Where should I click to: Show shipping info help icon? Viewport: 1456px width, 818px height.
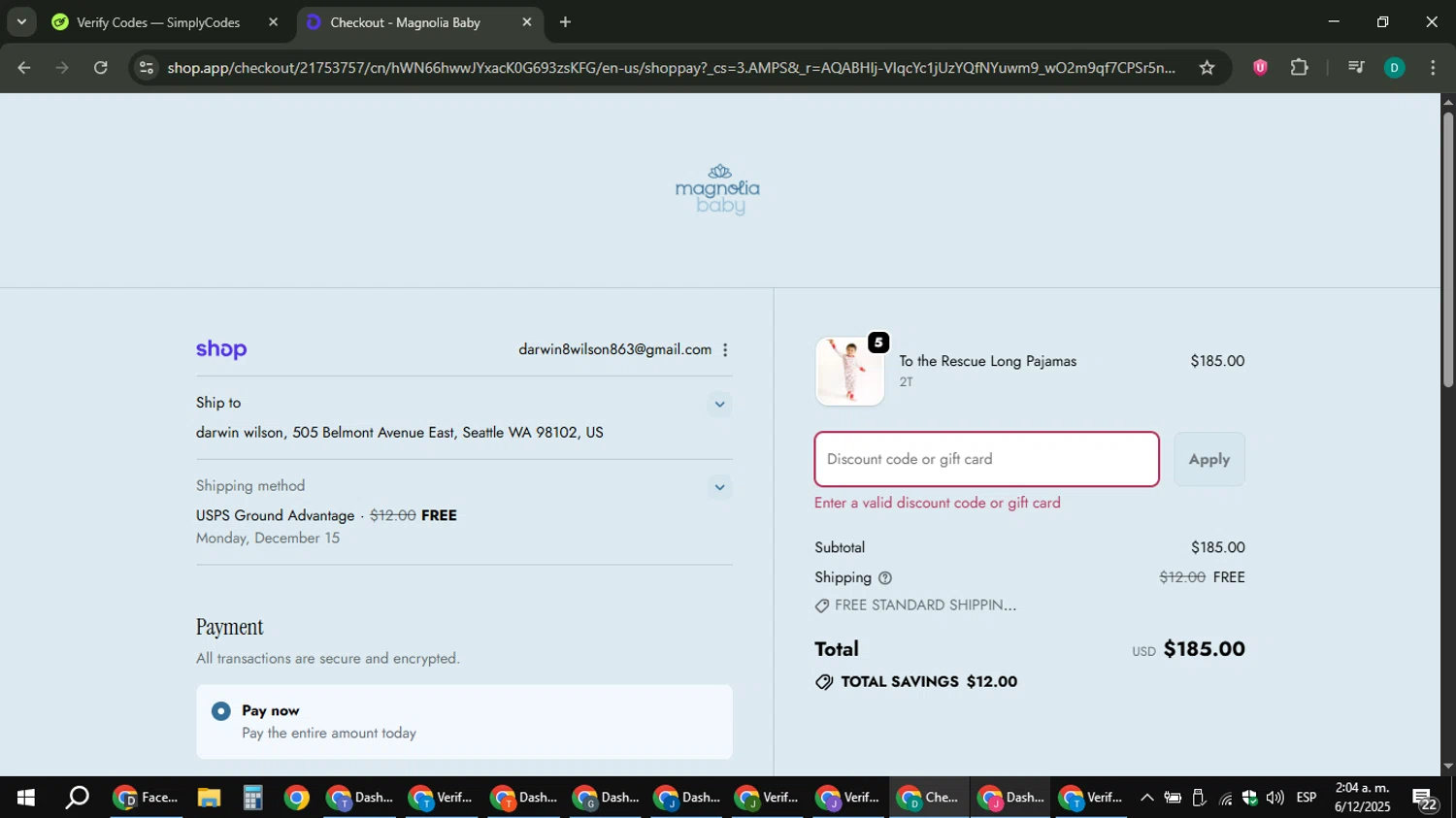(884, 578)
